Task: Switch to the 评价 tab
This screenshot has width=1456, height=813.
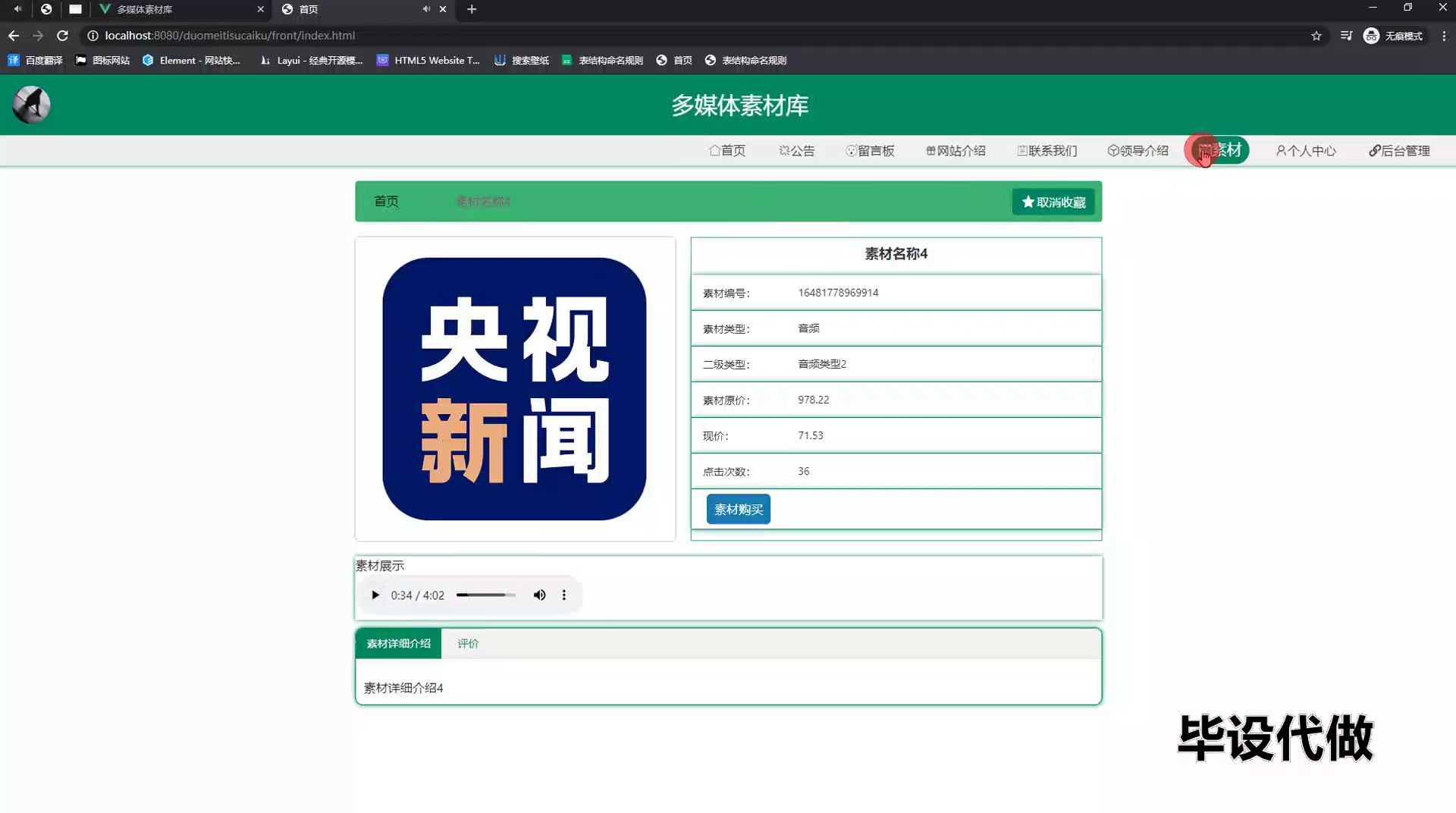Action: point(468,643)
